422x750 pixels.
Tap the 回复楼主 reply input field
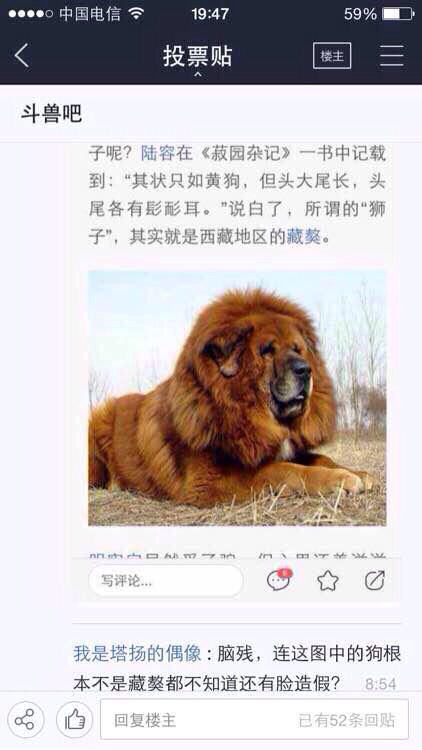(x=255, y=719)
